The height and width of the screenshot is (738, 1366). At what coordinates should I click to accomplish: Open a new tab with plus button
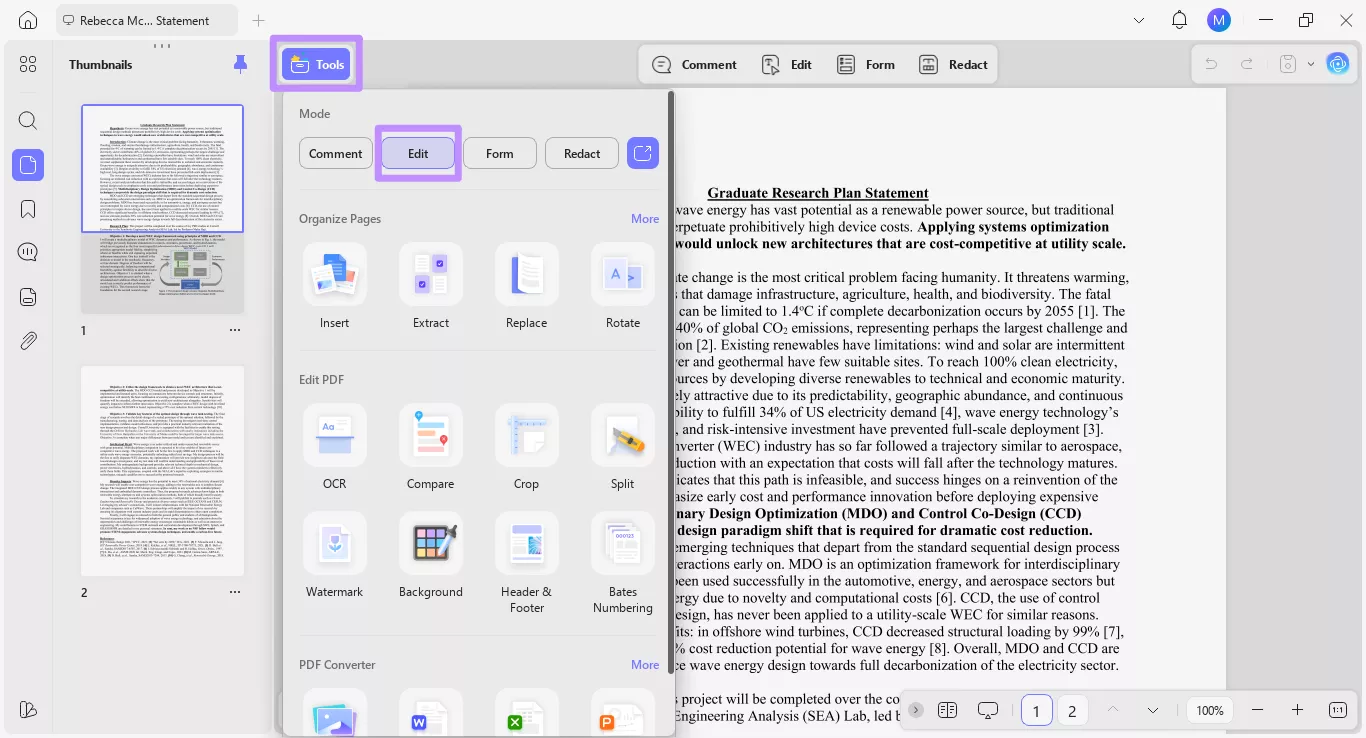[x=259, y=20]
